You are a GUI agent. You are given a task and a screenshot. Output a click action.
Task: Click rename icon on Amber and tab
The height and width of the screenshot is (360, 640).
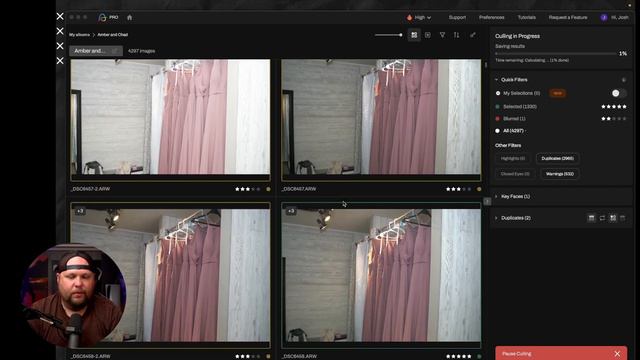coord(115,51)
